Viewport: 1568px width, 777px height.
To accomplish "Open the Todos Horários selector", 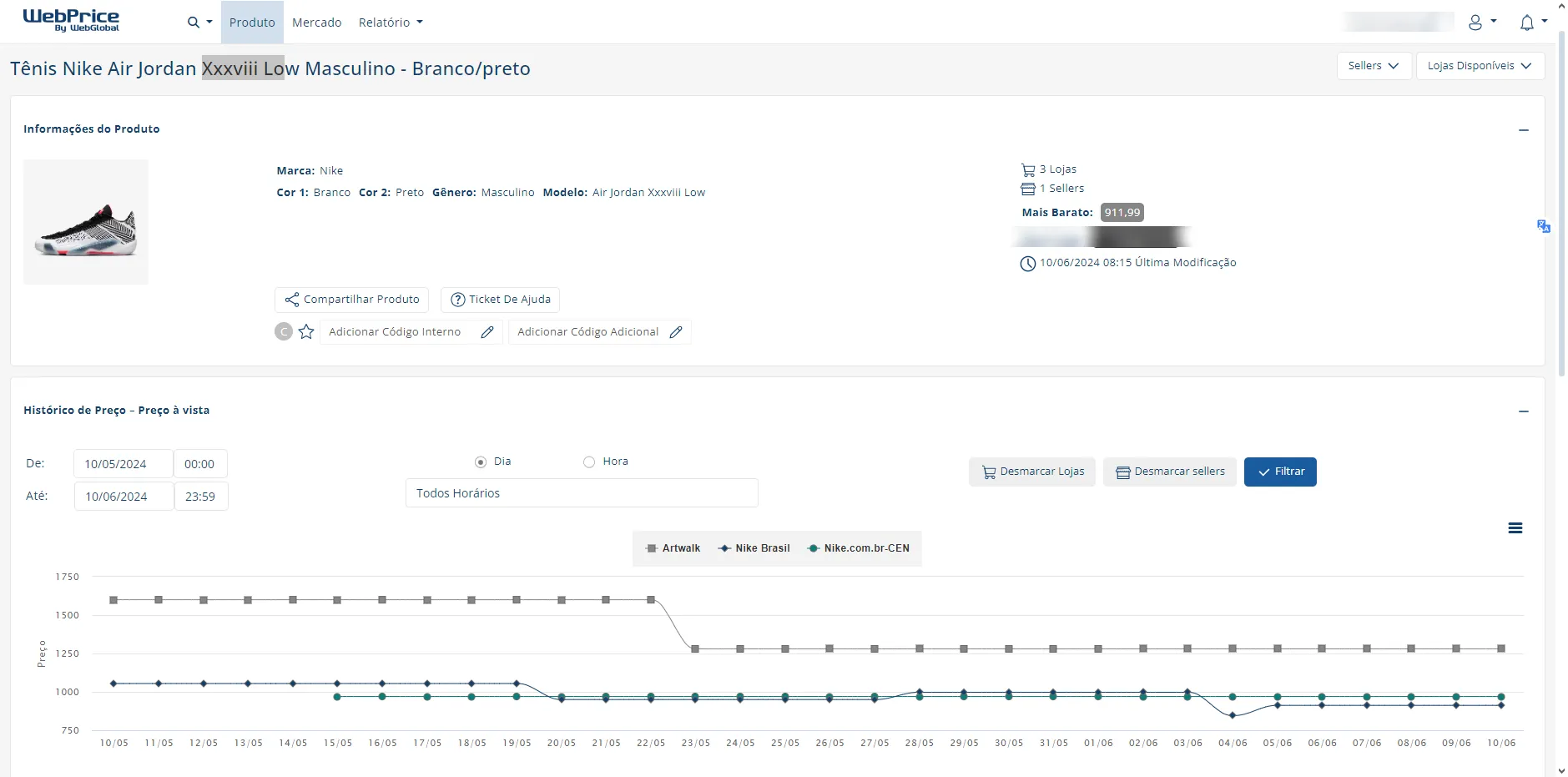I will coord(582,493).
